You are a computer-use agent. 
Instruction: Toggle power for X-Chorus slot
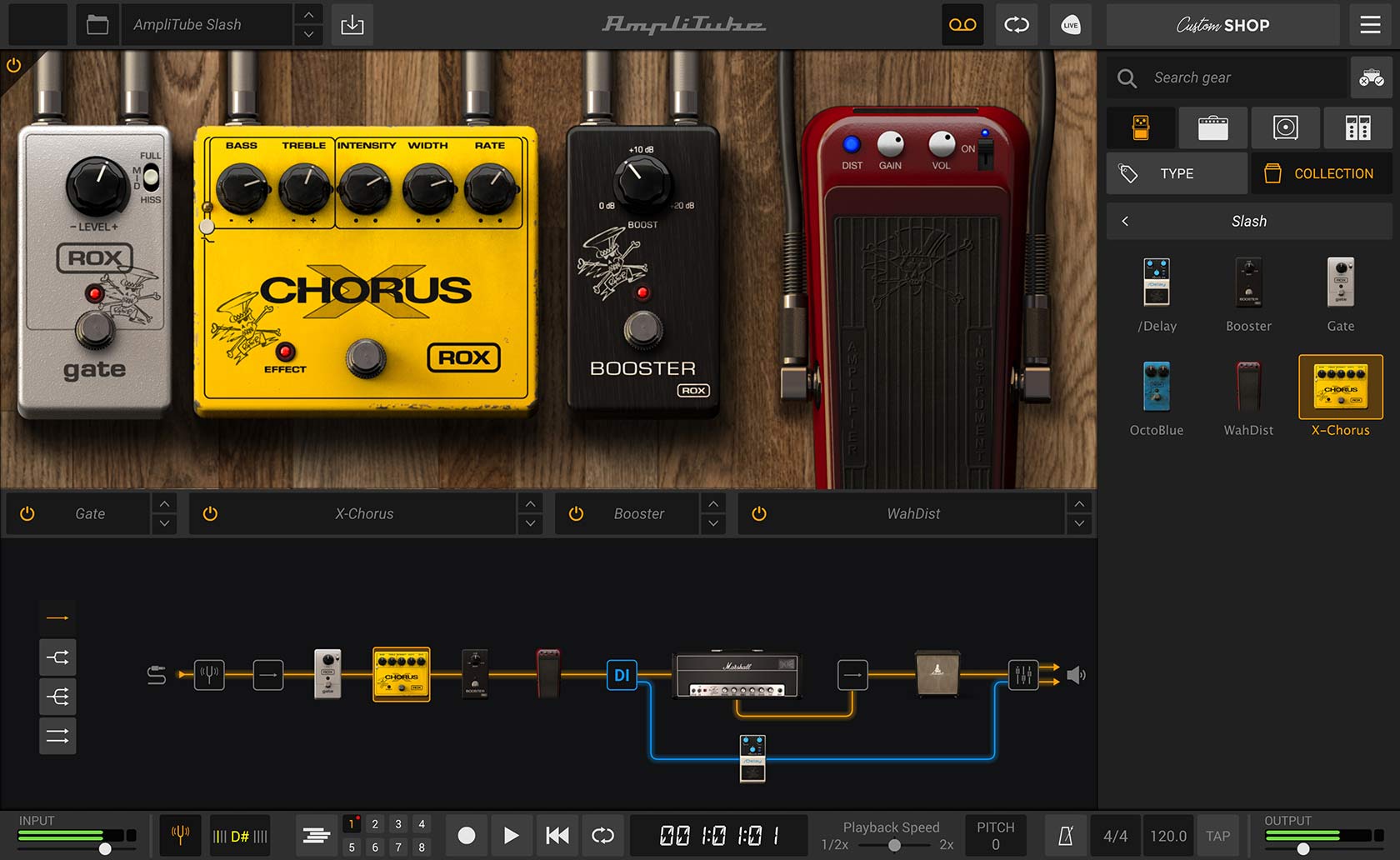(x=210, y=514)
